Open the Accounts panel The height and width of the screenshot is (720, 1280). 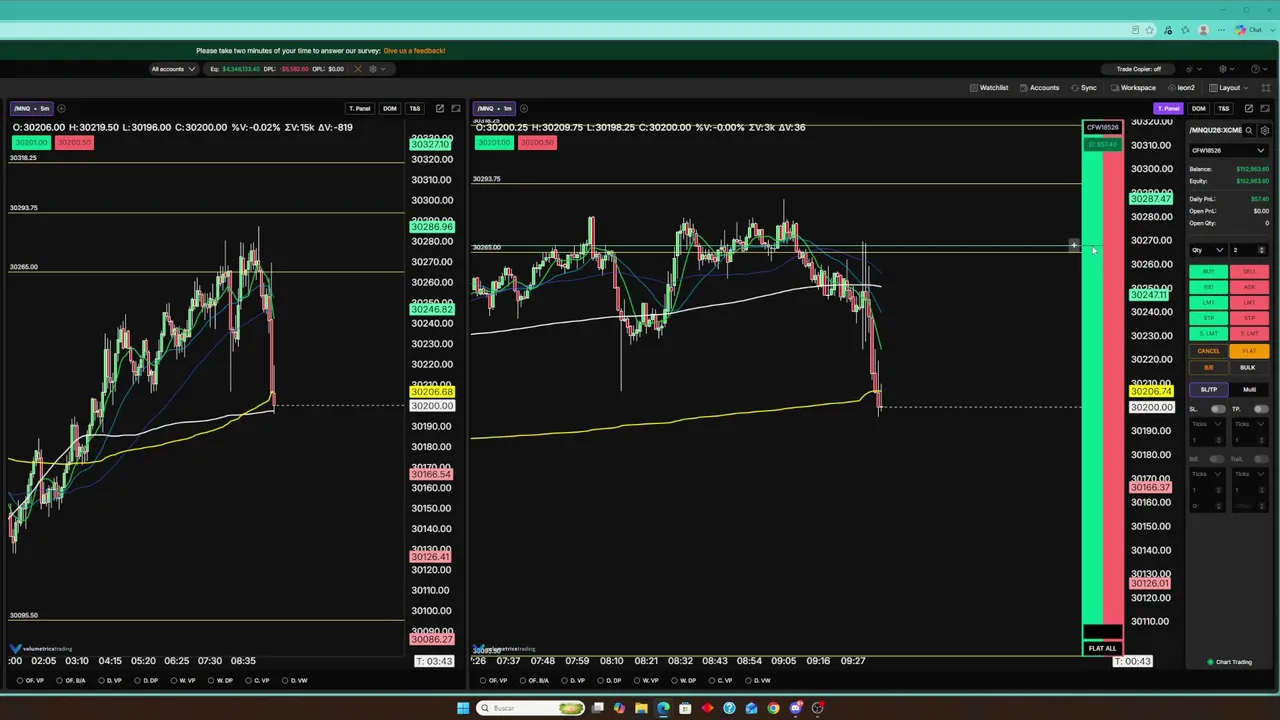(x=1040, y=88)
